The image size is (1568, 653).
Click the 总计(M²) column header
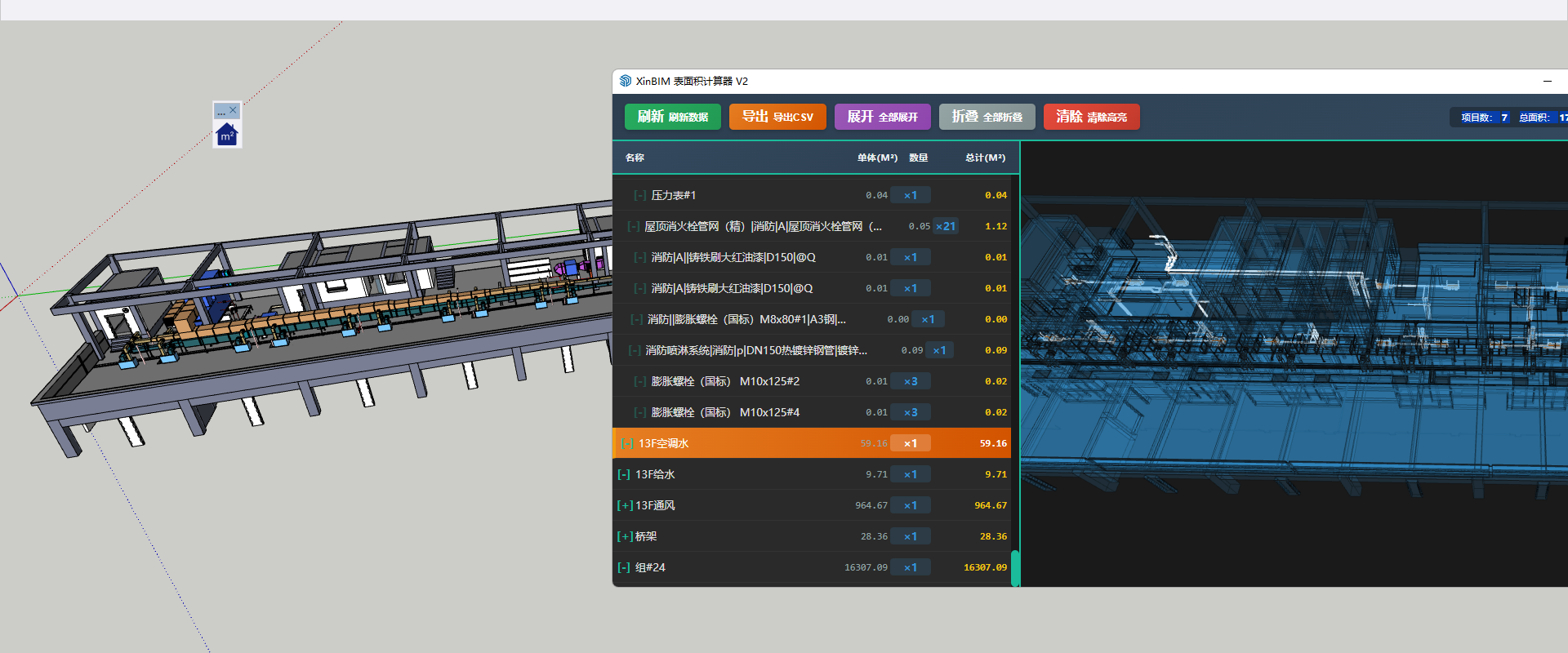pos(985,158)
